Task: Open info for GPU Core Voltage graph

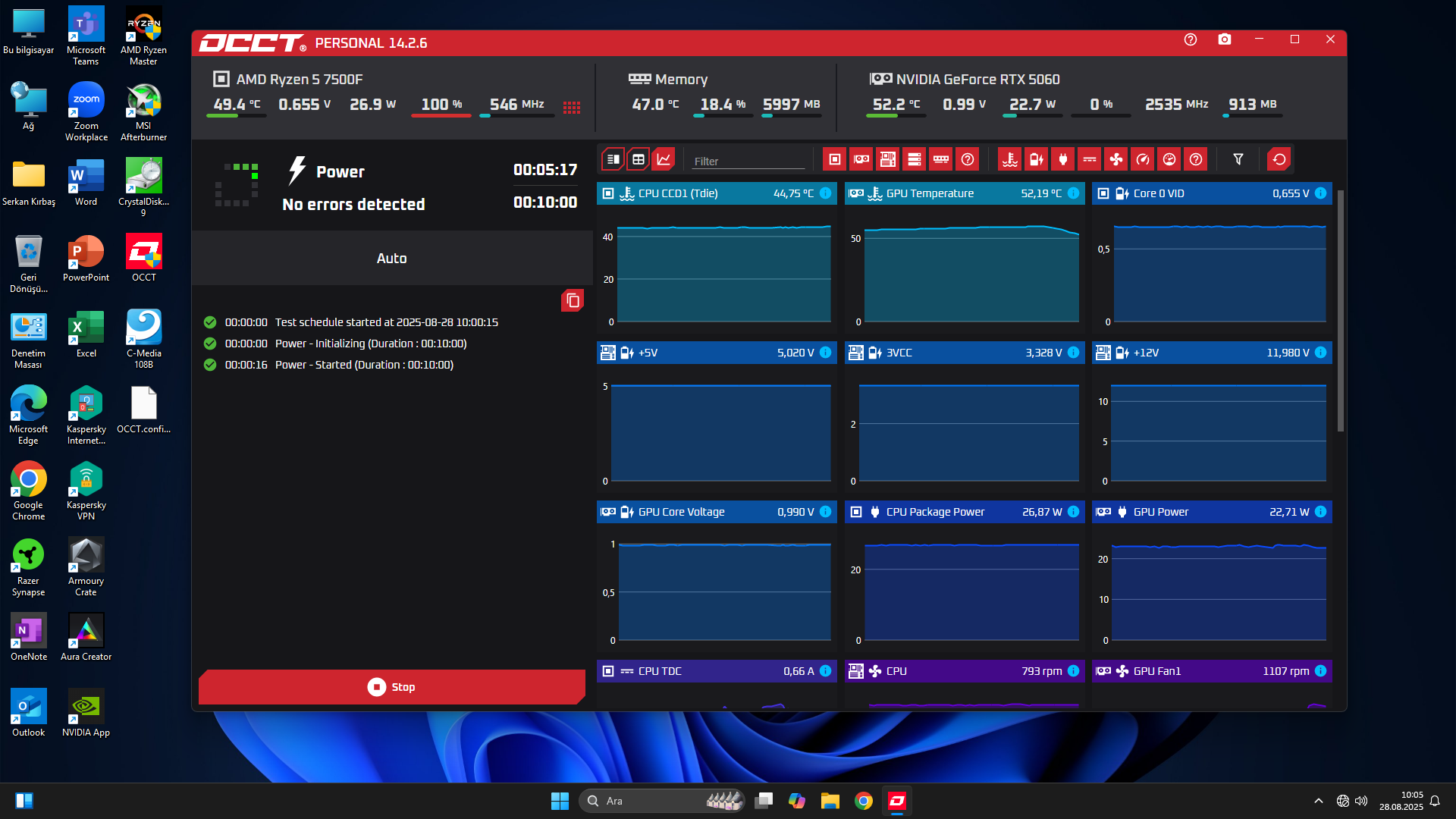Action: [x=826, y=512]
